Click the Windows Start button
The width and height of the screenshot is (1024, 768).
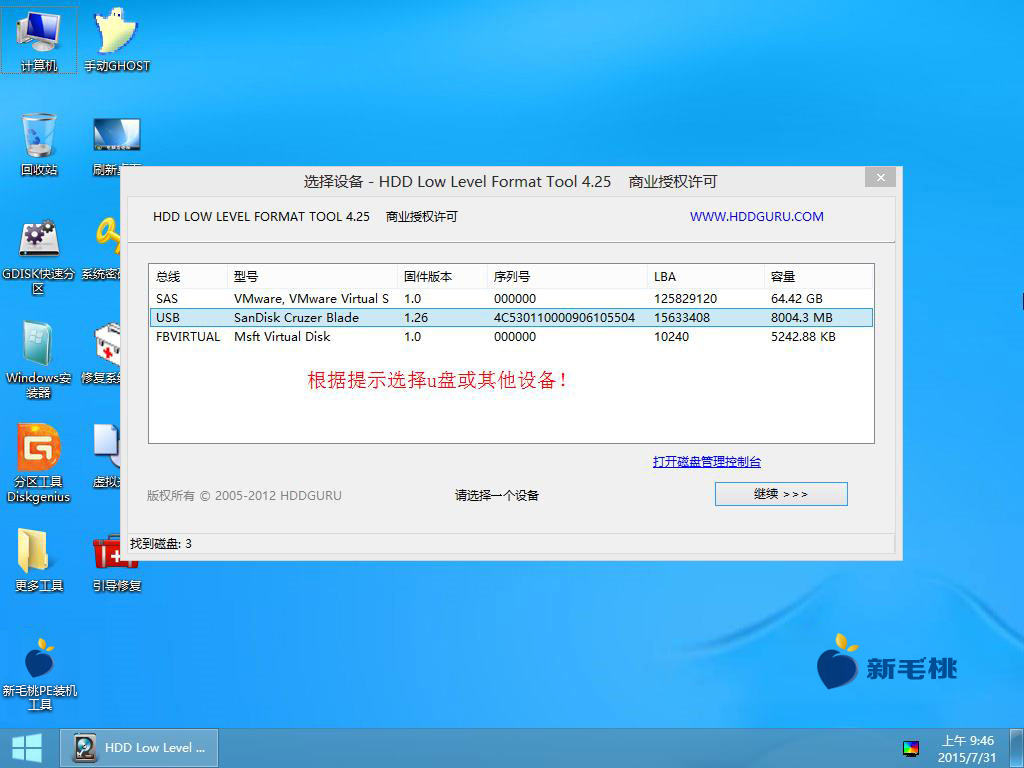click(27, 748)
